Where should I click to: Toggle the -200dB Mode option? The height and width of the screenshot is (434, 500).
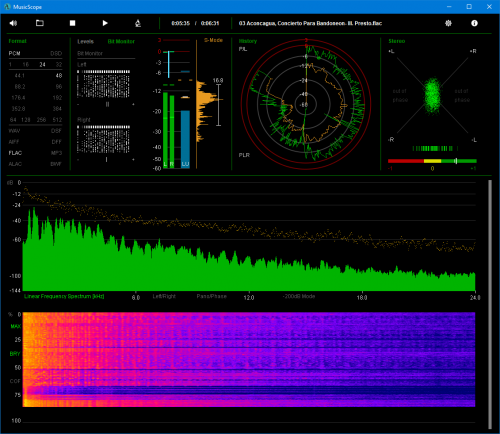(299, 296)
